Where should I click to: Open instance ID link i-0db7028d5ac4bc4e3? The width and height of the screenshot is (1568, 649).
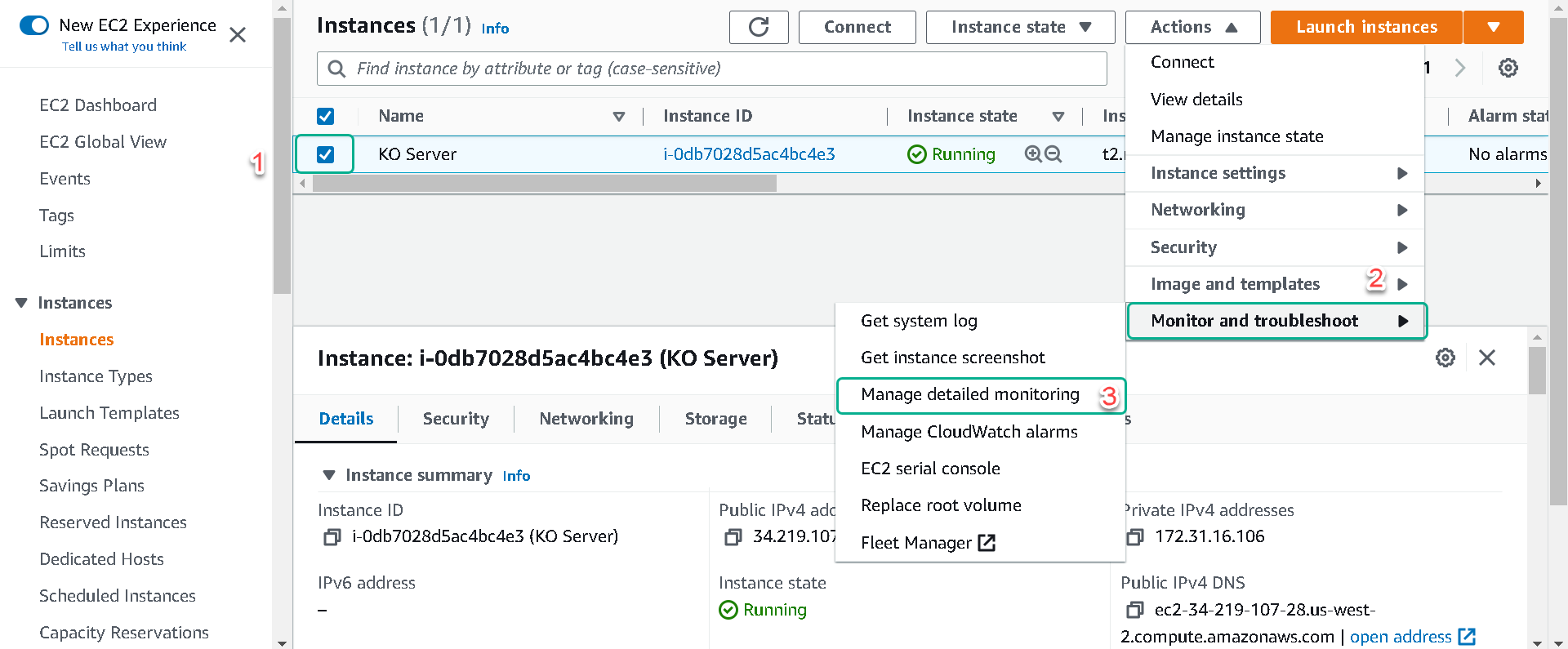(749, 154)
